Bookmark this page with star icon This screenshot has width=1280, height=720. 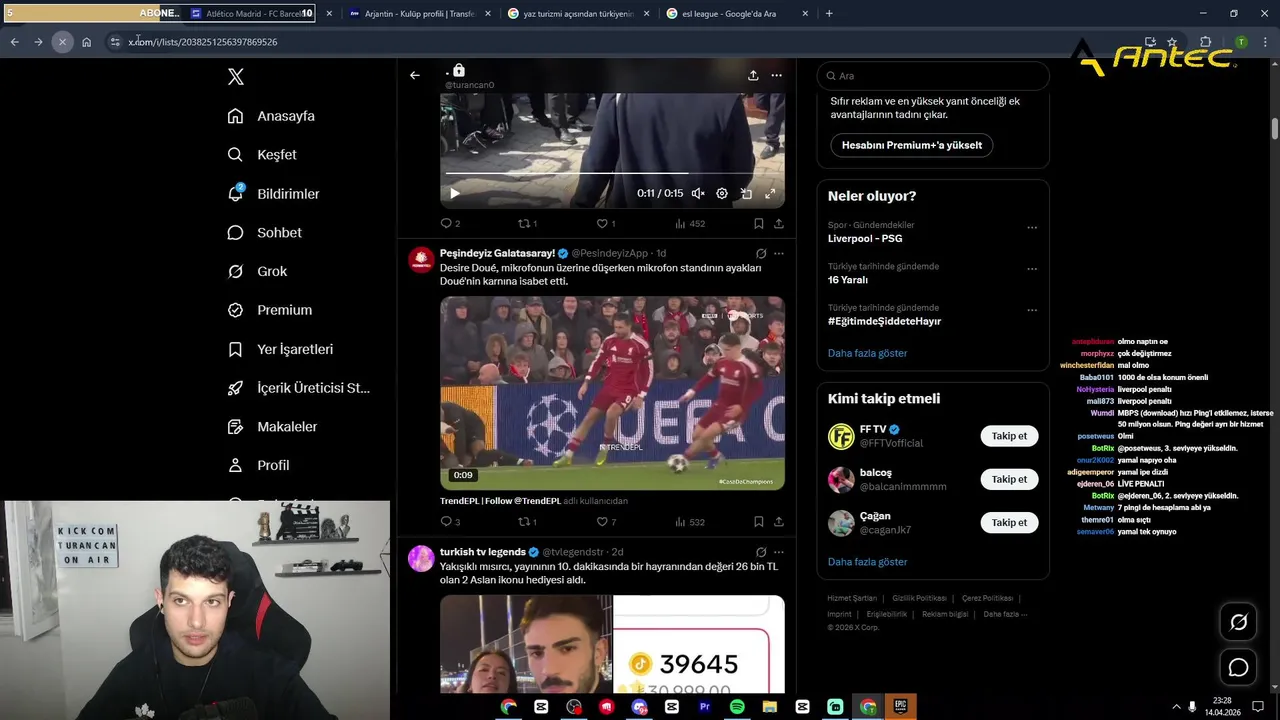[1172, 42]
